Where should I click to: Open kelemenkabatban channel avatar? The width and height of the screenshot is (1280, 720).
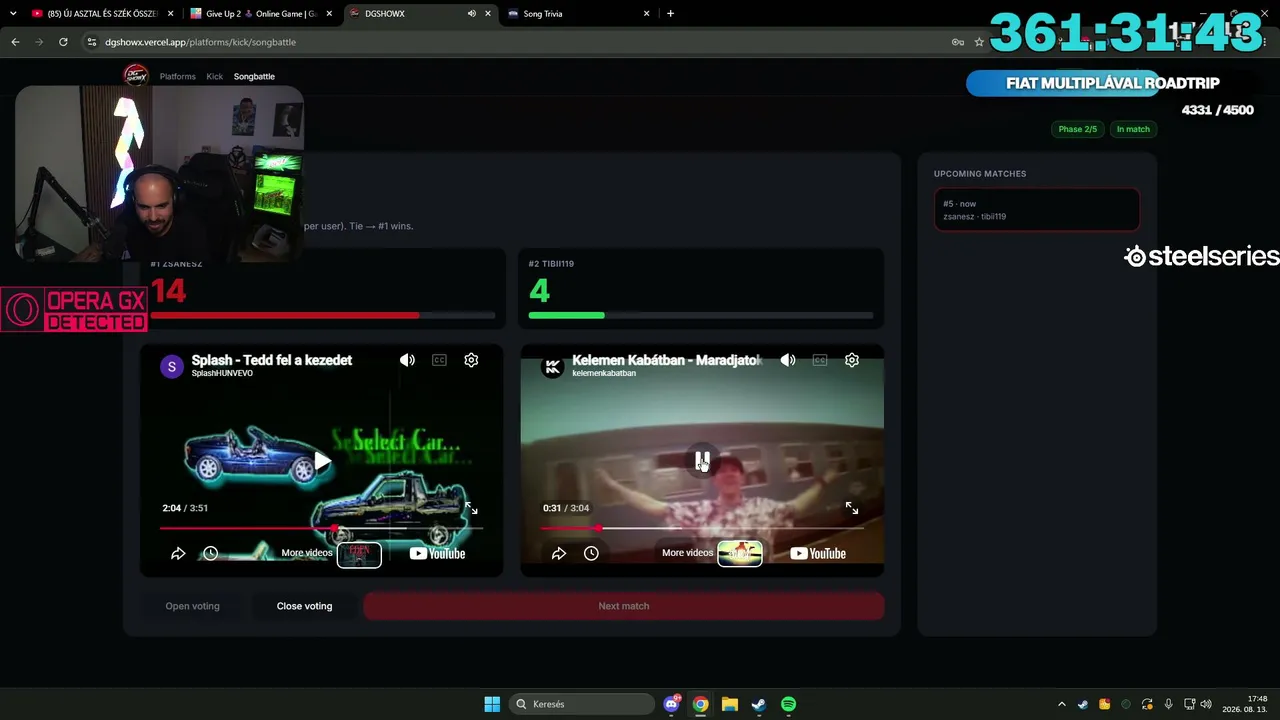(x=552, y=366)
